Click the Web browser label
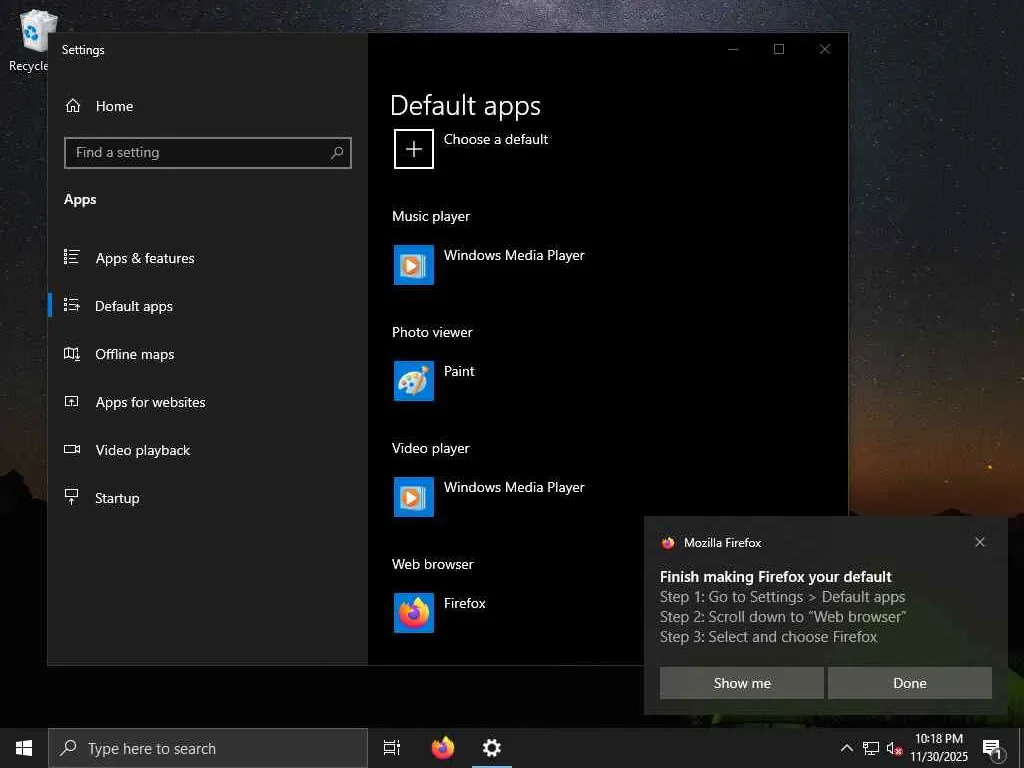The height and width of the screenshot is (768, 1024). [x=432, y=564]
